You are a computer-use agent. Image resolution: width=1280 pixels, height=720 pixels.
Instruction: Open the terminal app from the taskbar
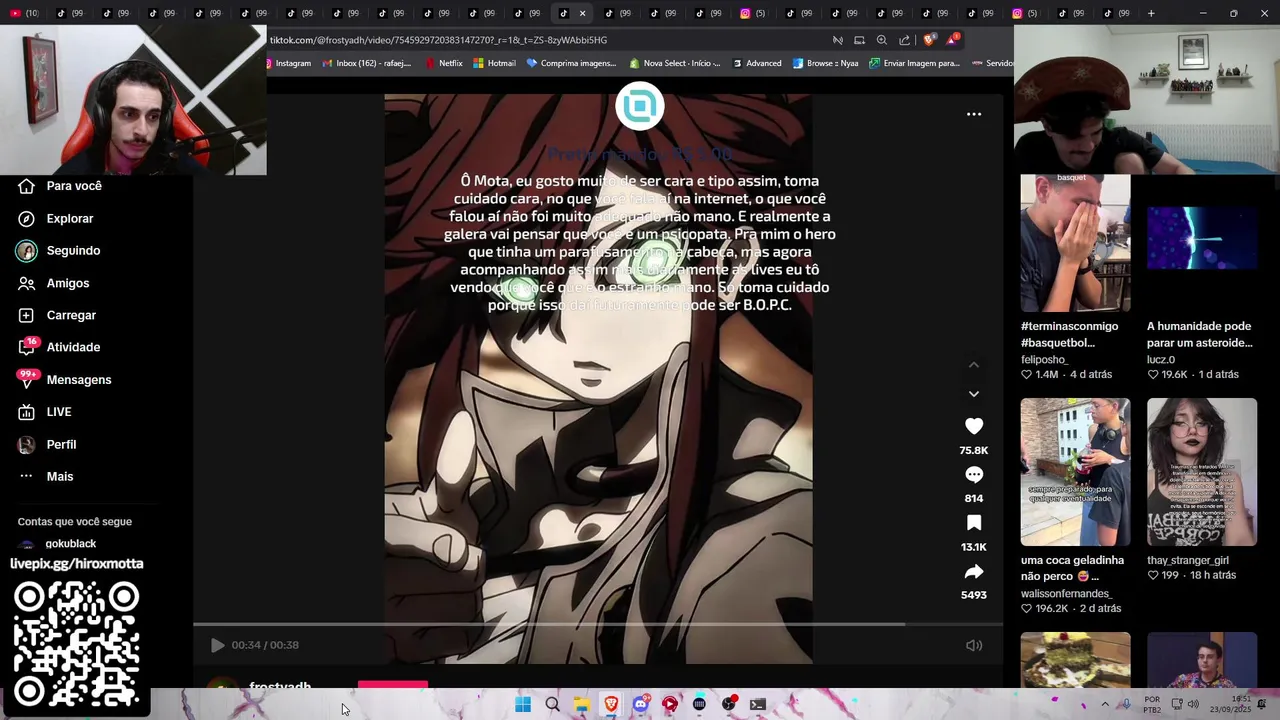(758, 704)
